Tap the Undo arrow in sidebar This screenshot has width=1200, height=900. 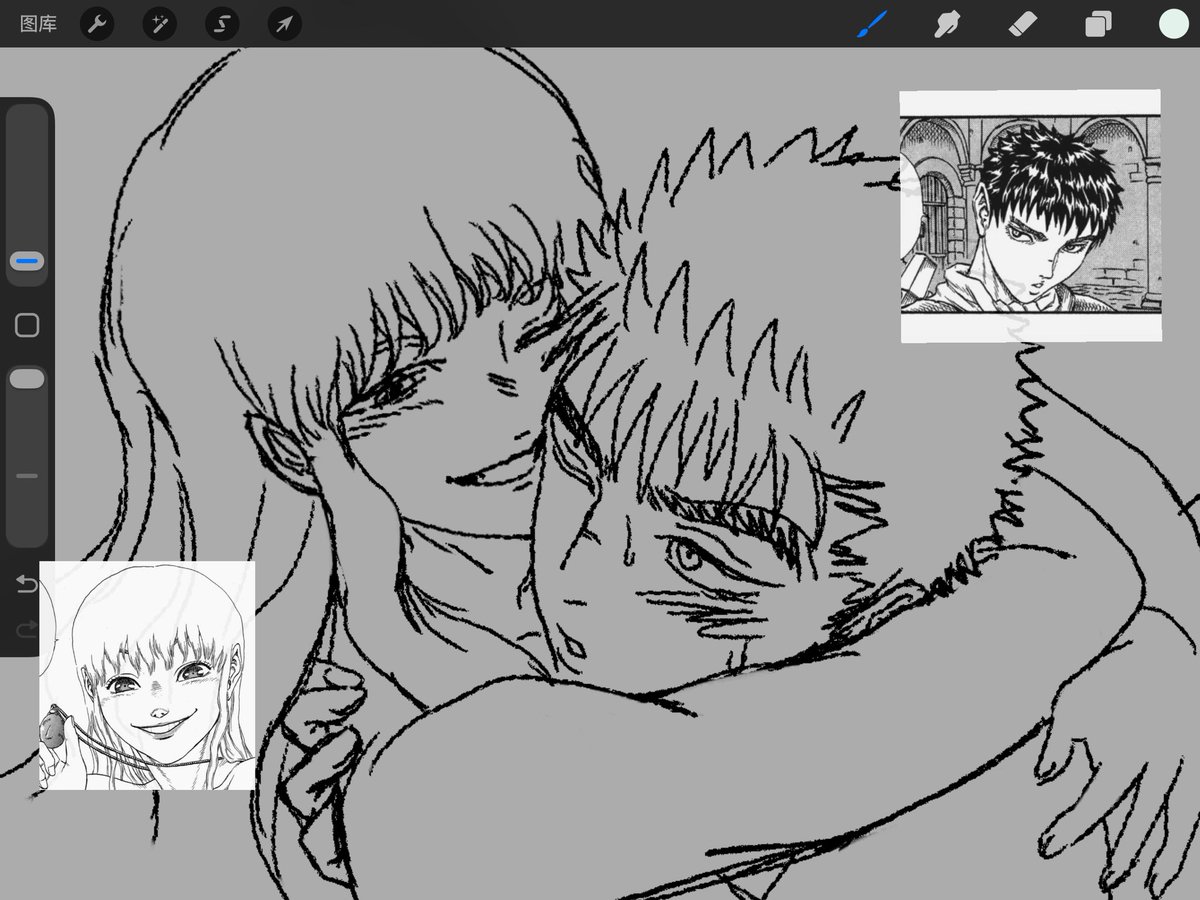pyautogui.click(x=27, y=584)
